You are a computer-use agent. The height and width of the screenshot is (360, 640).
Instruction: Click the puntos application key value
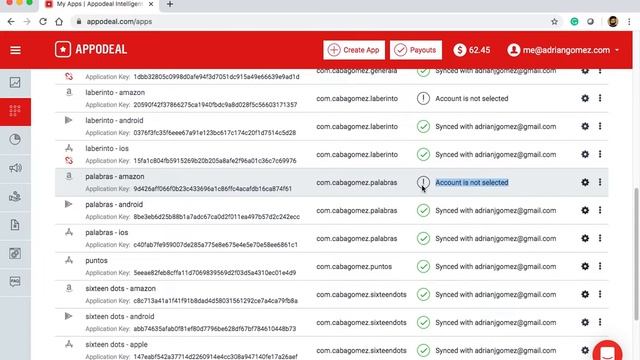click(215, 273)
